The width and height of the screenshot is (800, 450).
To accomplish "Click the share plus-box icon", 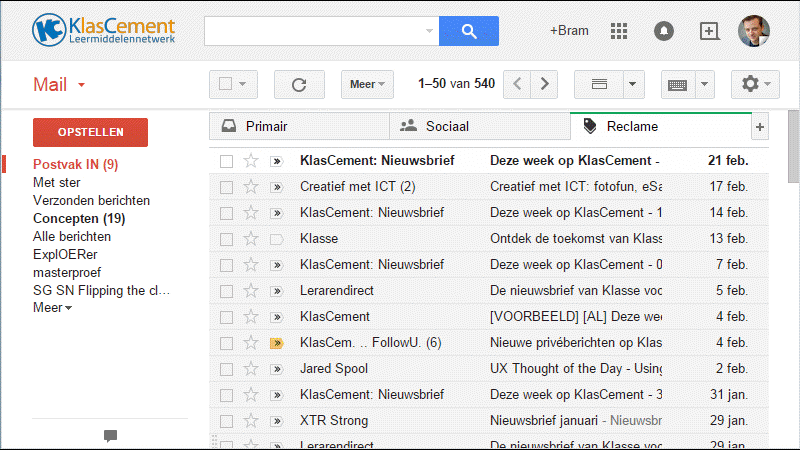I will point(709,31).
